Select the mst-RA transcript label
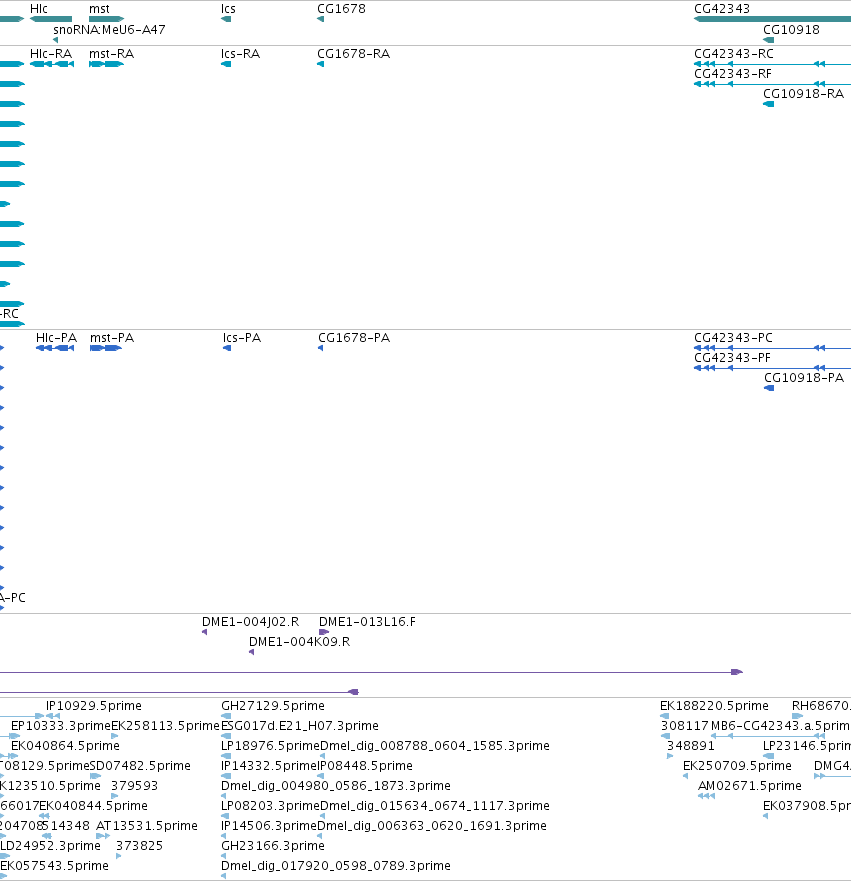Screen dimensions: 851x881 point(111,54)
